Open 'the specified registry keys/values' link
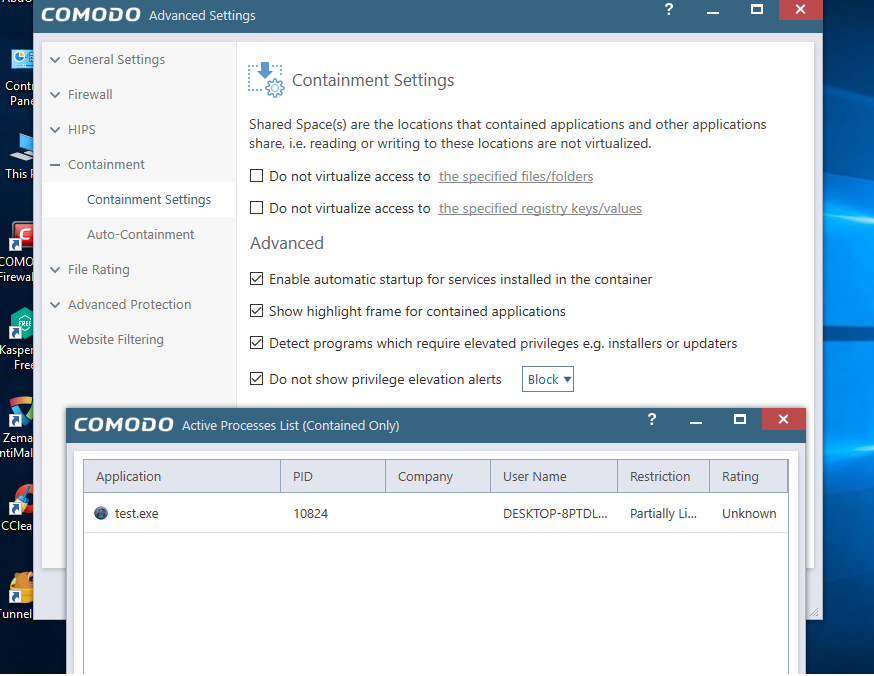The width and height of the screenshot is (874, 676). [x=540, y=209]
